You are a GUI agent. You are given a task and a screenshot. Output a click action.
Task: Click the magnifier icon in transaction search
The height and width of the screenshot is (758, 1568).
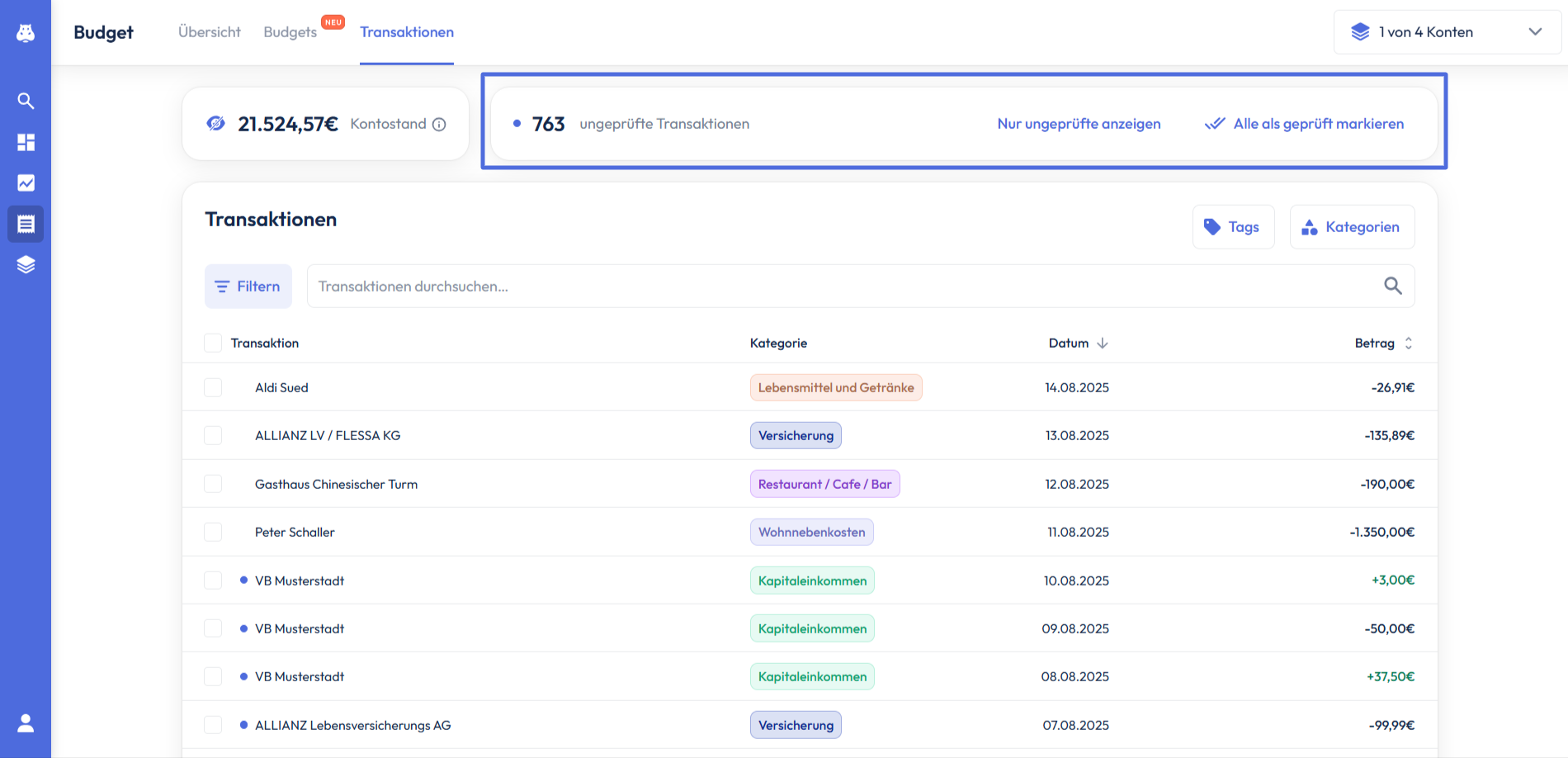[1392, 286]
